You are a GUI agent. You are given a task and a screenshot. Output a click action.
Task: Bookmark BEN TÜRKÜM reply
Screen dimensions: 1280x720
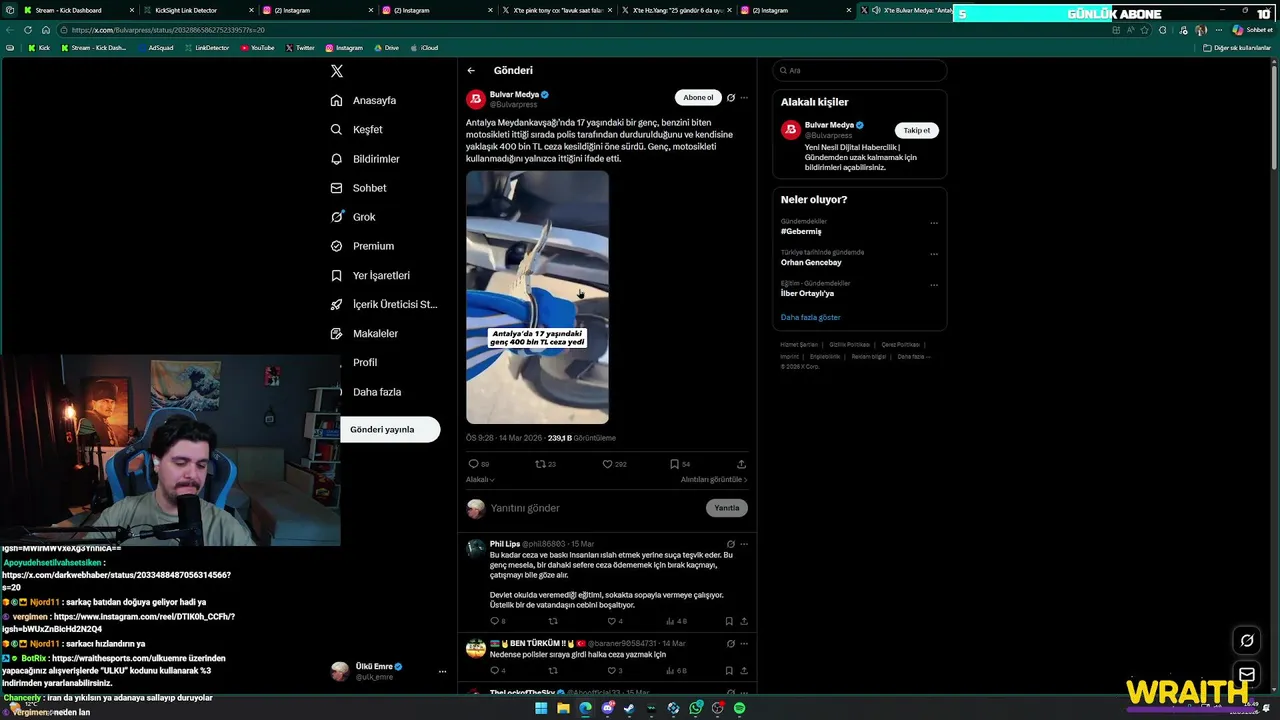[729, 671]
